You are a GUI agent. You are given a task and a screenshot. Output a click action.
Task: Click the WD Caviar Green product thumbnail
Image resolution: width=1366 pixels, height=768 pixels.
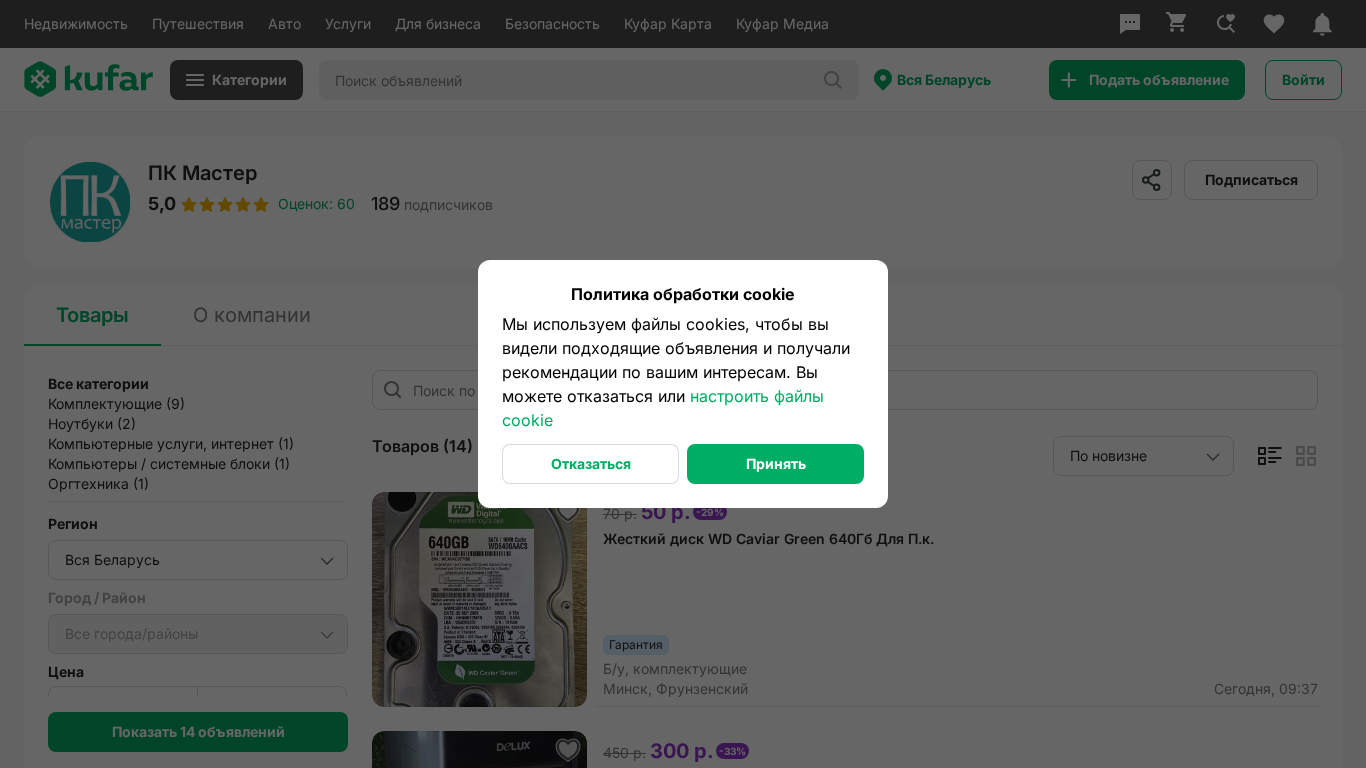coord(479,600)
